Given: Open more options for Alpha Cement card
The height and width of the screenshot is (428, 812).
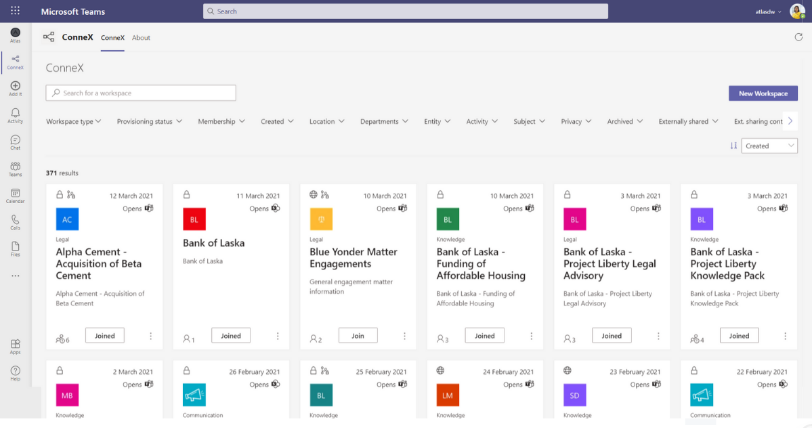Looking at the screenshot, I should (x=151, y=336).
